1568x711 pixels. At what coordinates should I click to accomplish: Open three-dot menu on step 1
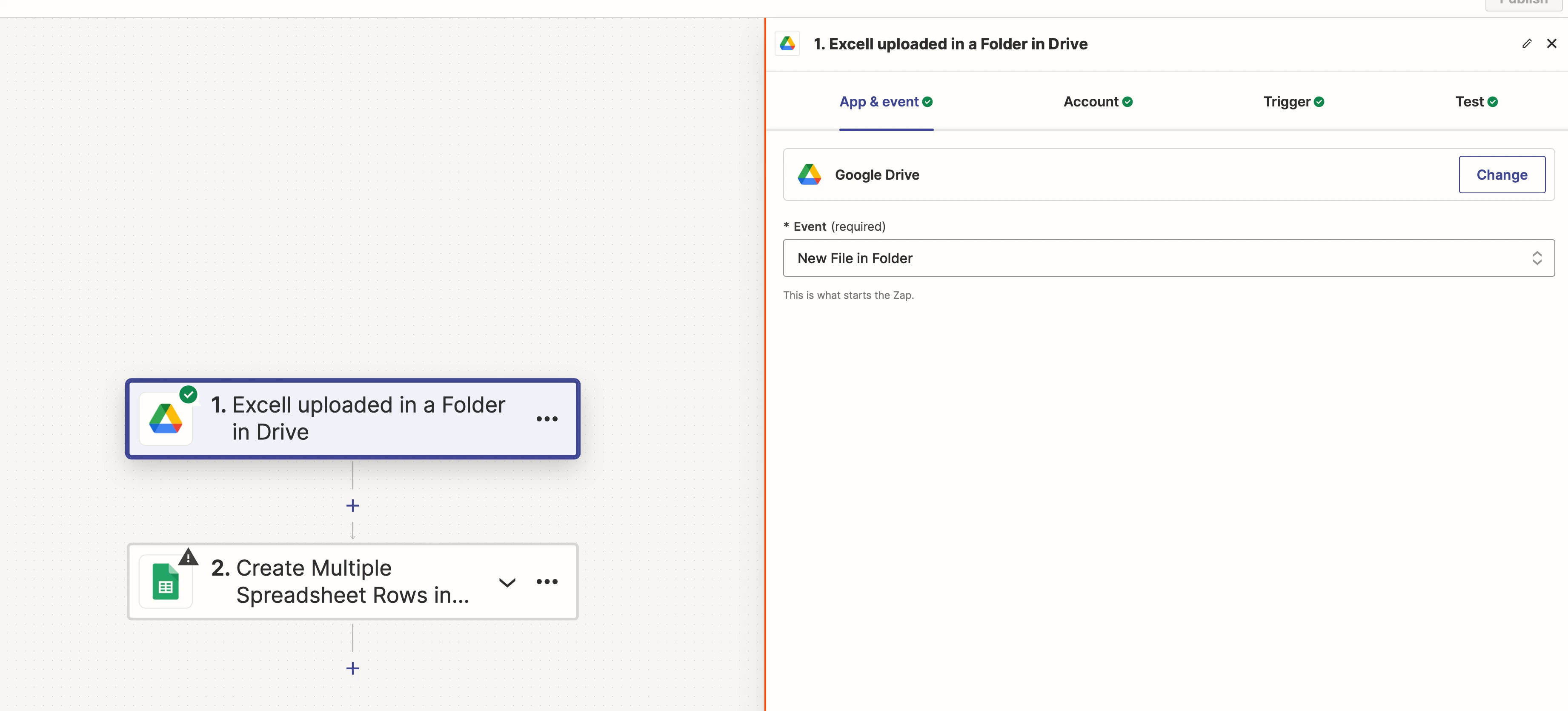(547, 419)
